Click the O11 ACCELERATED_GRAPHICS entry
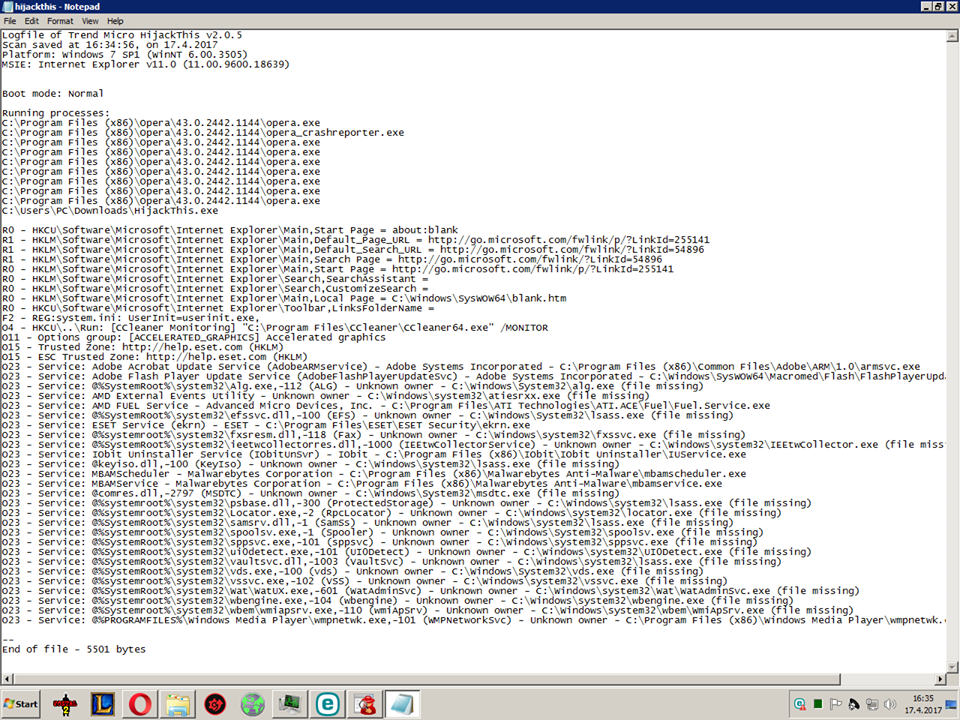This screenshot has height=720, width=960. [194, 337]
